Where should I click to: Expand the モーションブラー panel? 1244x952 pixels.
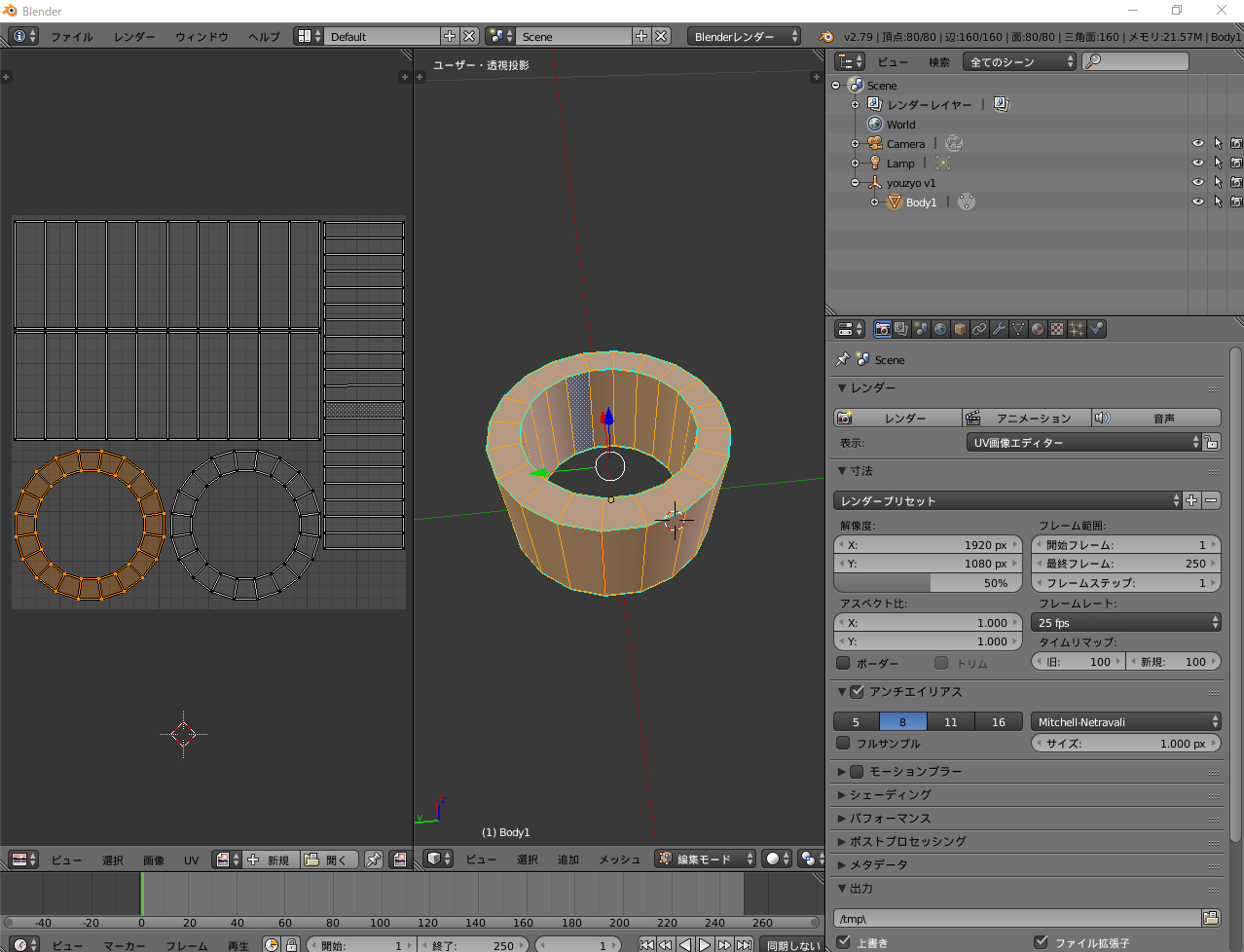[842, 771]
